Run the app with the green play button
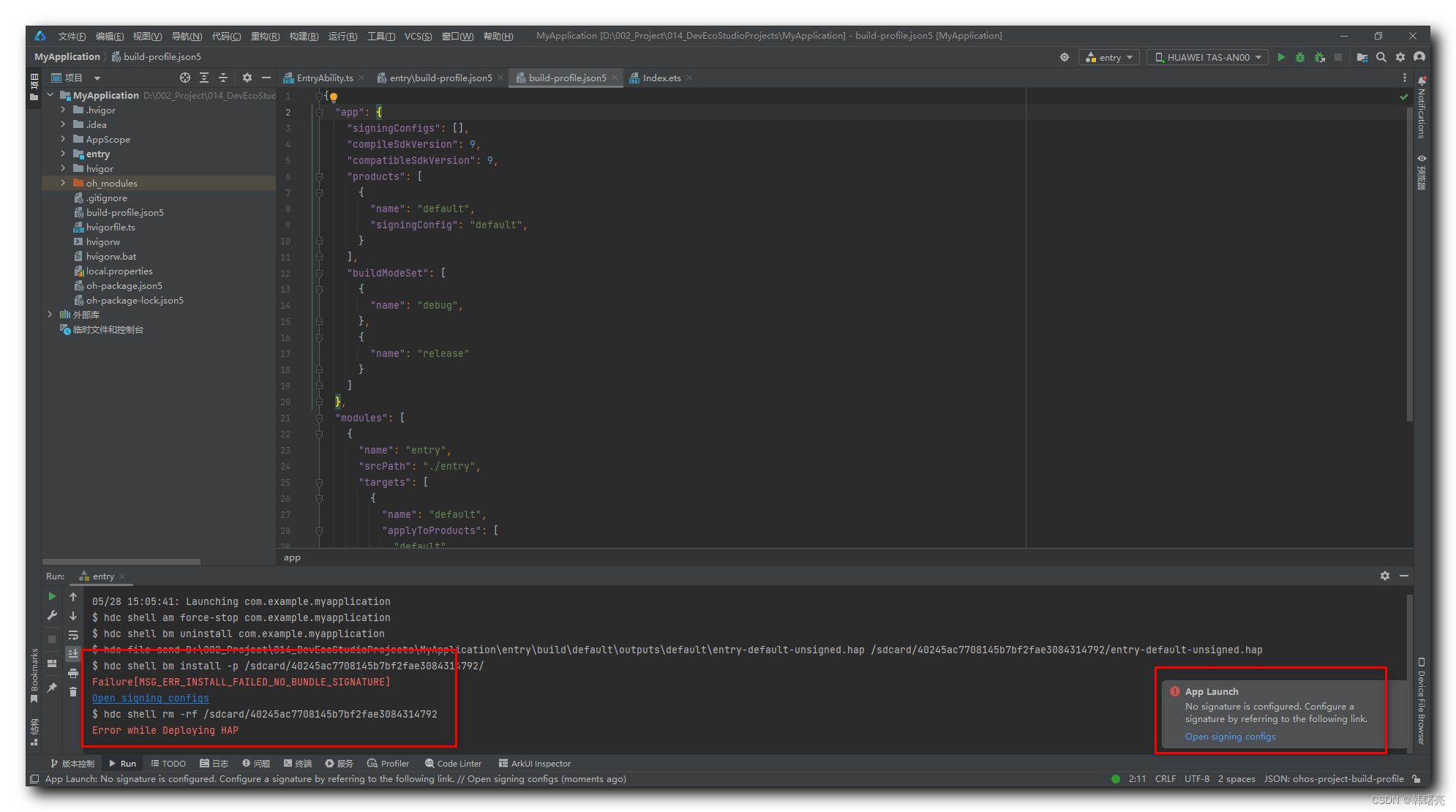 [1281, 57]
